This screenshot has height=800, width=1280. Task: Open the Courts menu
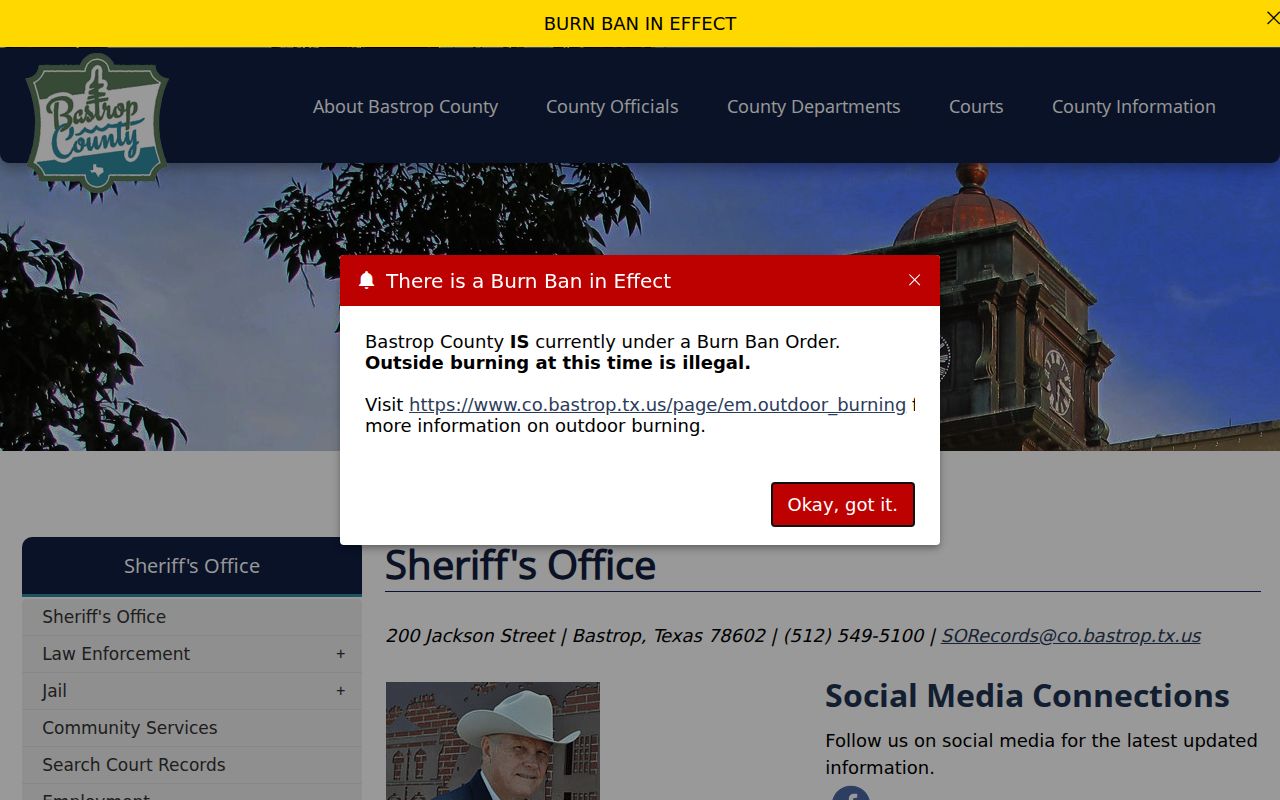coord(976,106)
